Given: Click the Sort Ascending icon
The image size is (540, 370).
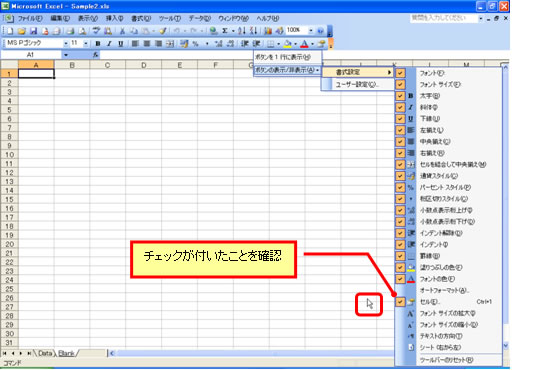Looking at the screenshot, I should pos(242,31).
